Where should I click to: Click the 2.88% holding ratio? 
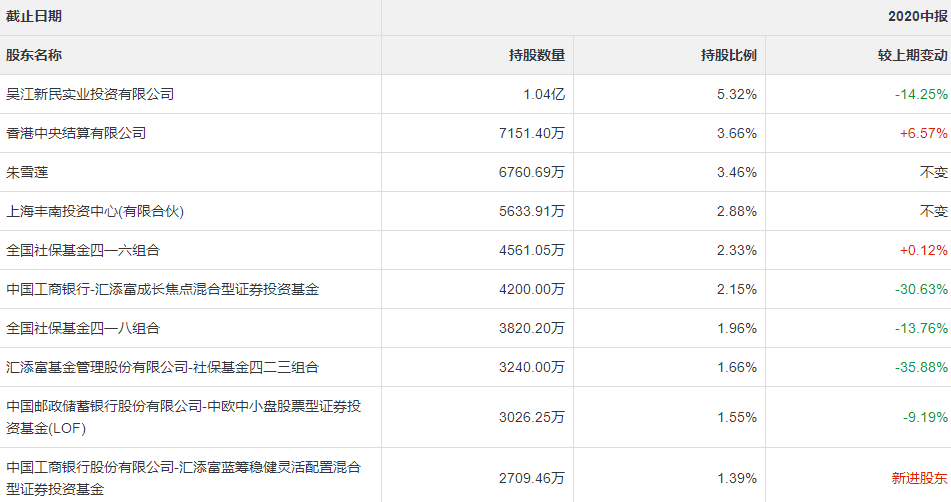(x=737, y=211)
